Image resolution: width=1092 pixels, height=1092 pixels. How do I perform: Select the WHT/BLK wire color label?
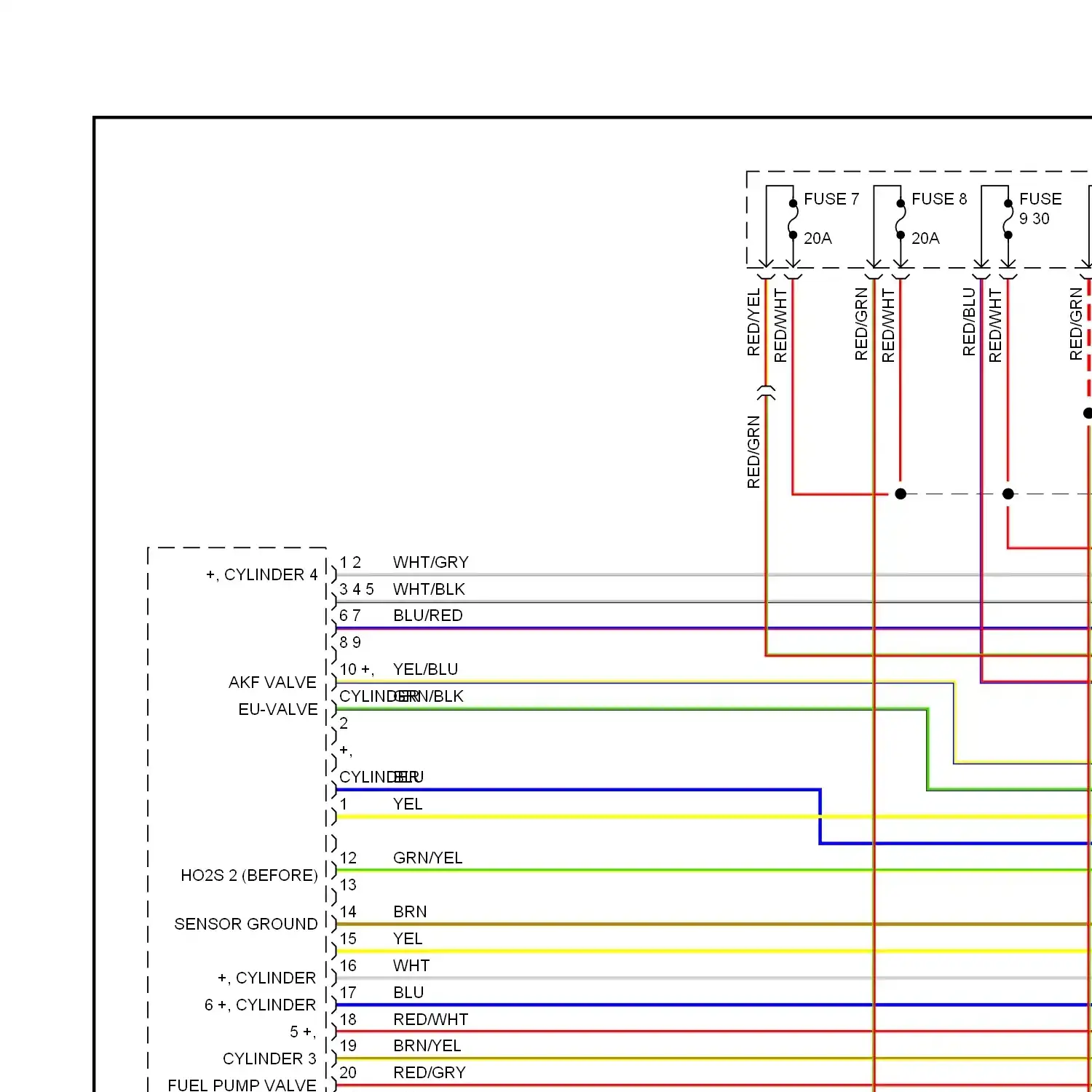pos(429,589)
